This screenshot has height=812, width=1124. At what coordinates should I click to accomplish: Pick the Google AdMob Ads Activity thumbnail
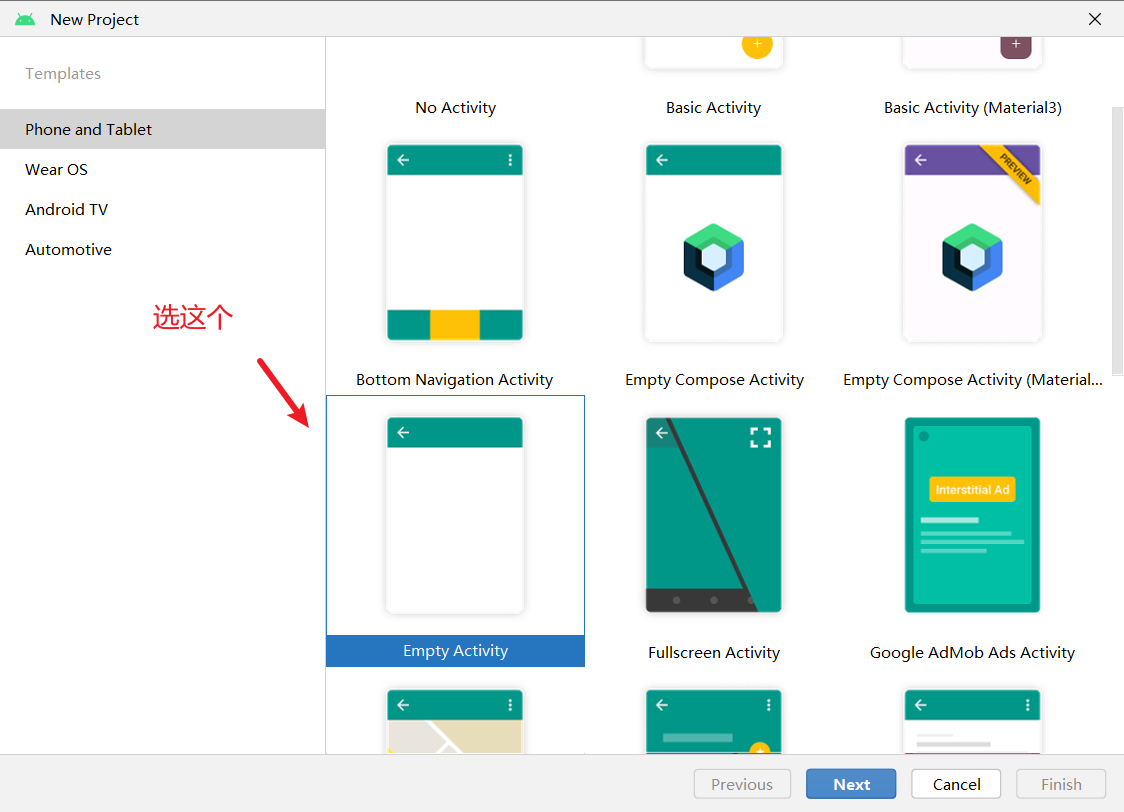click(972, 515)
